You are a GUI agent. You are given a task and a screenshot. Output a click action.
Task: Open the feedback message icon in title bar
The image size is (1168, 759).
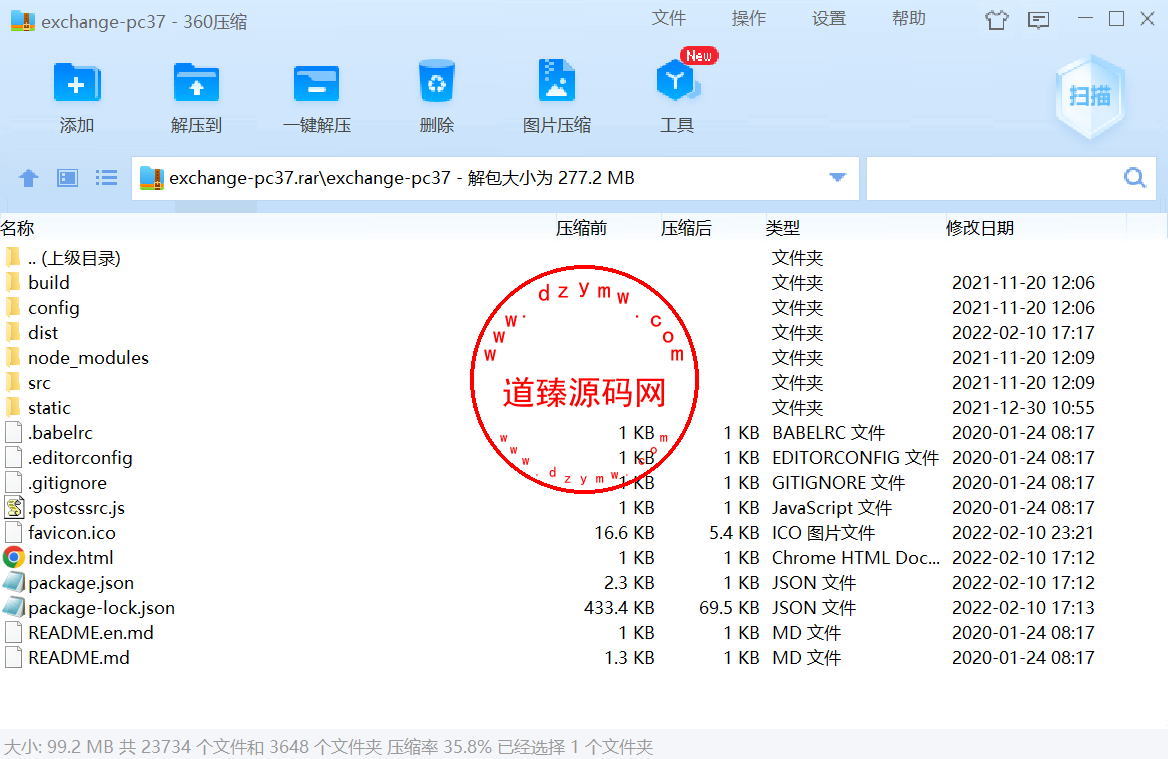click(x=1038, y=20)
